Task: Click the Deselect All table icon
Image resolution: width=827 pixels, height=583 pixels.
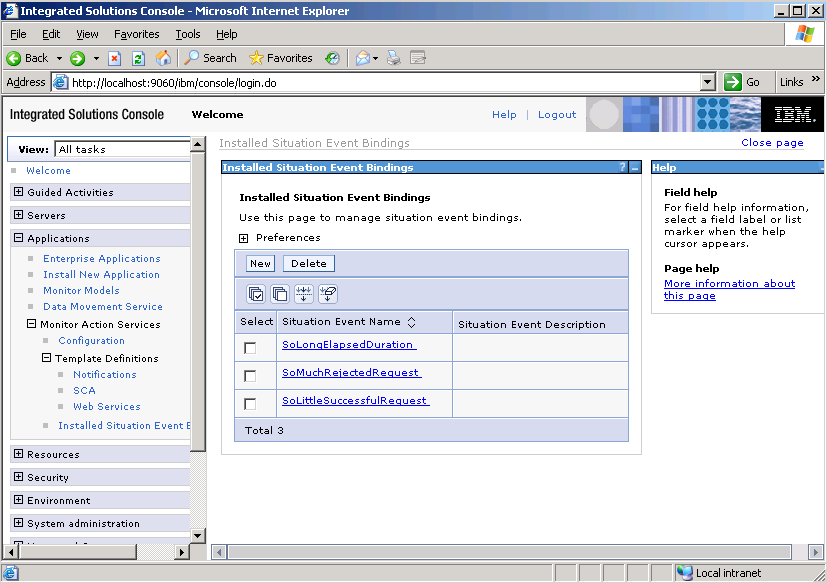Action: (280, 294)
